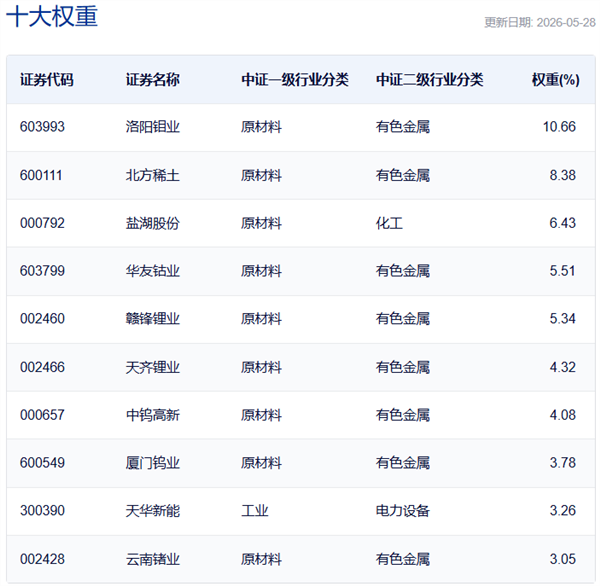
Task: Select stock code 002460
Action: click(x=42, y=319)
